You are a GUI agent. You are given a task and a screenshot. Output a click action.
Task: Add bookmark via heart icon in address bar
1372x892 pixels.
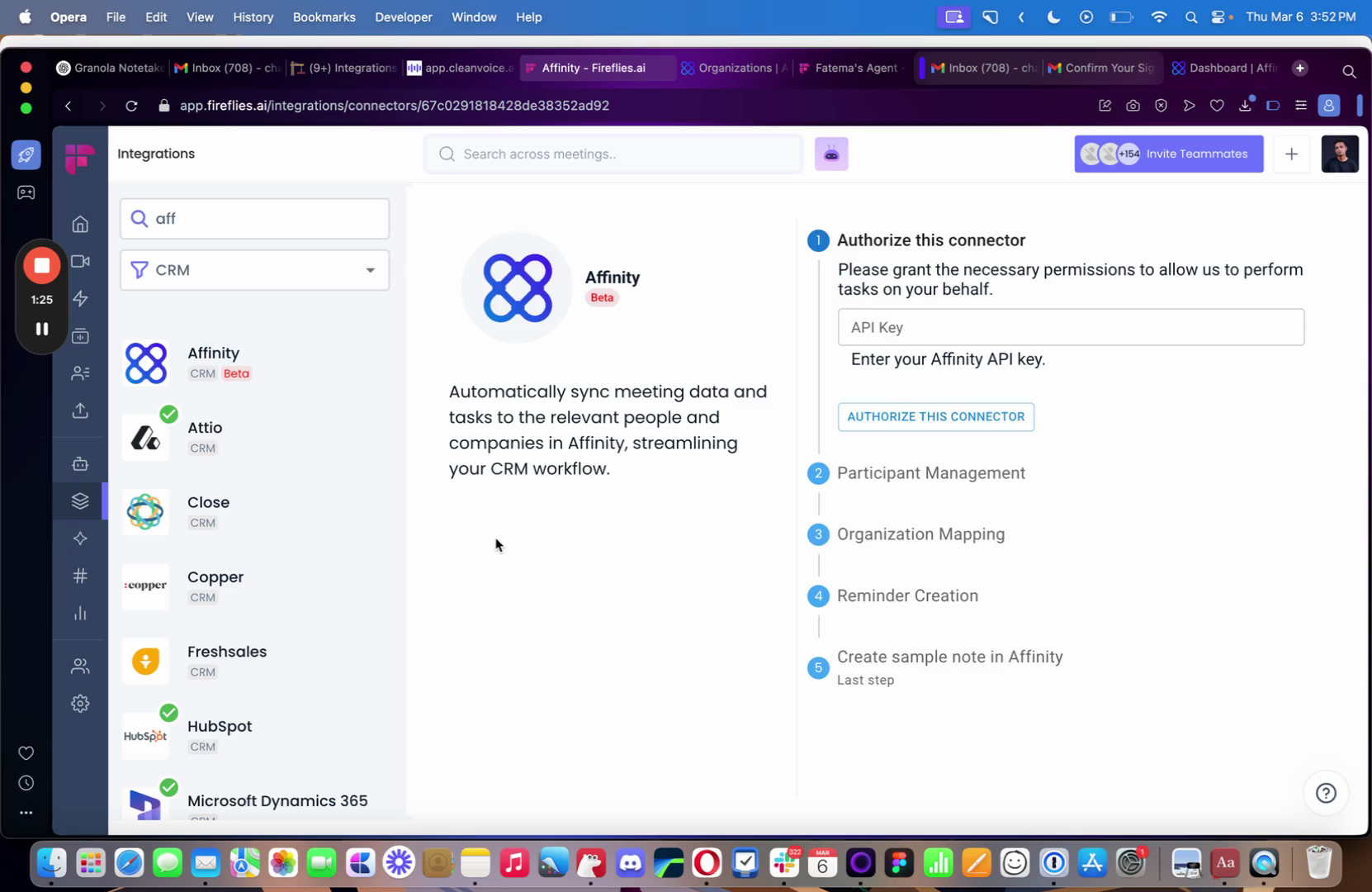(x=1217, y=106)
